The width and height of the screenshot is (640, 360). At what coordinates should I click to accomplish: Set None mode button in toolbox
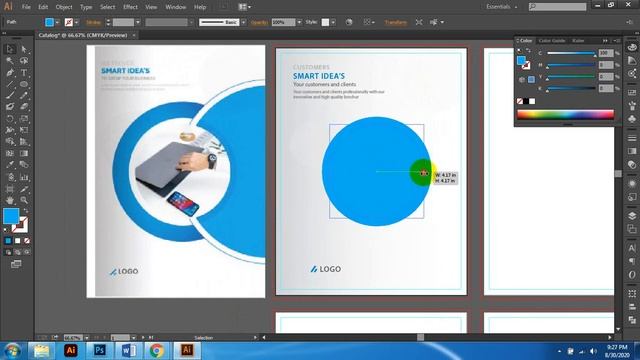(27, 241)
